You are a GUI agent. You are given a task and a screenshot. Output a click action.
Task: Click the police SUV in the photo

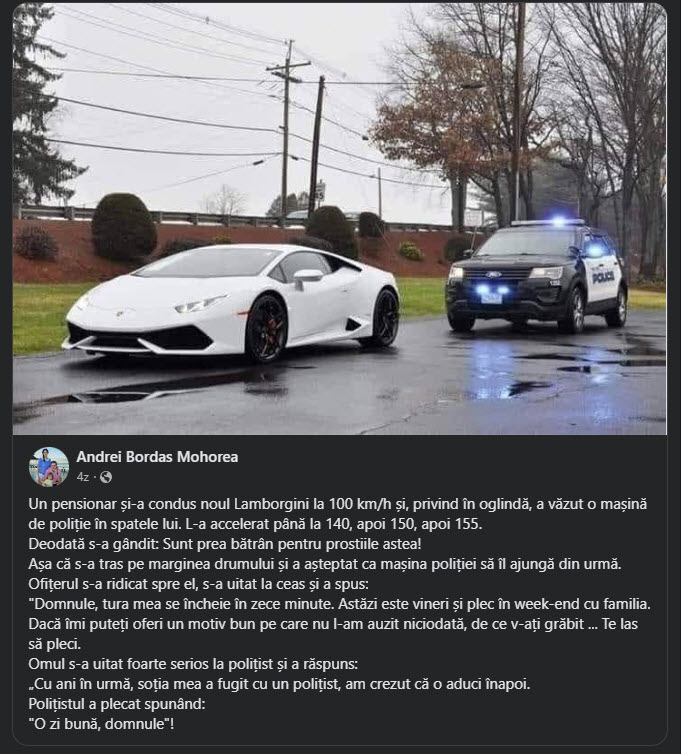pos(536,276)
